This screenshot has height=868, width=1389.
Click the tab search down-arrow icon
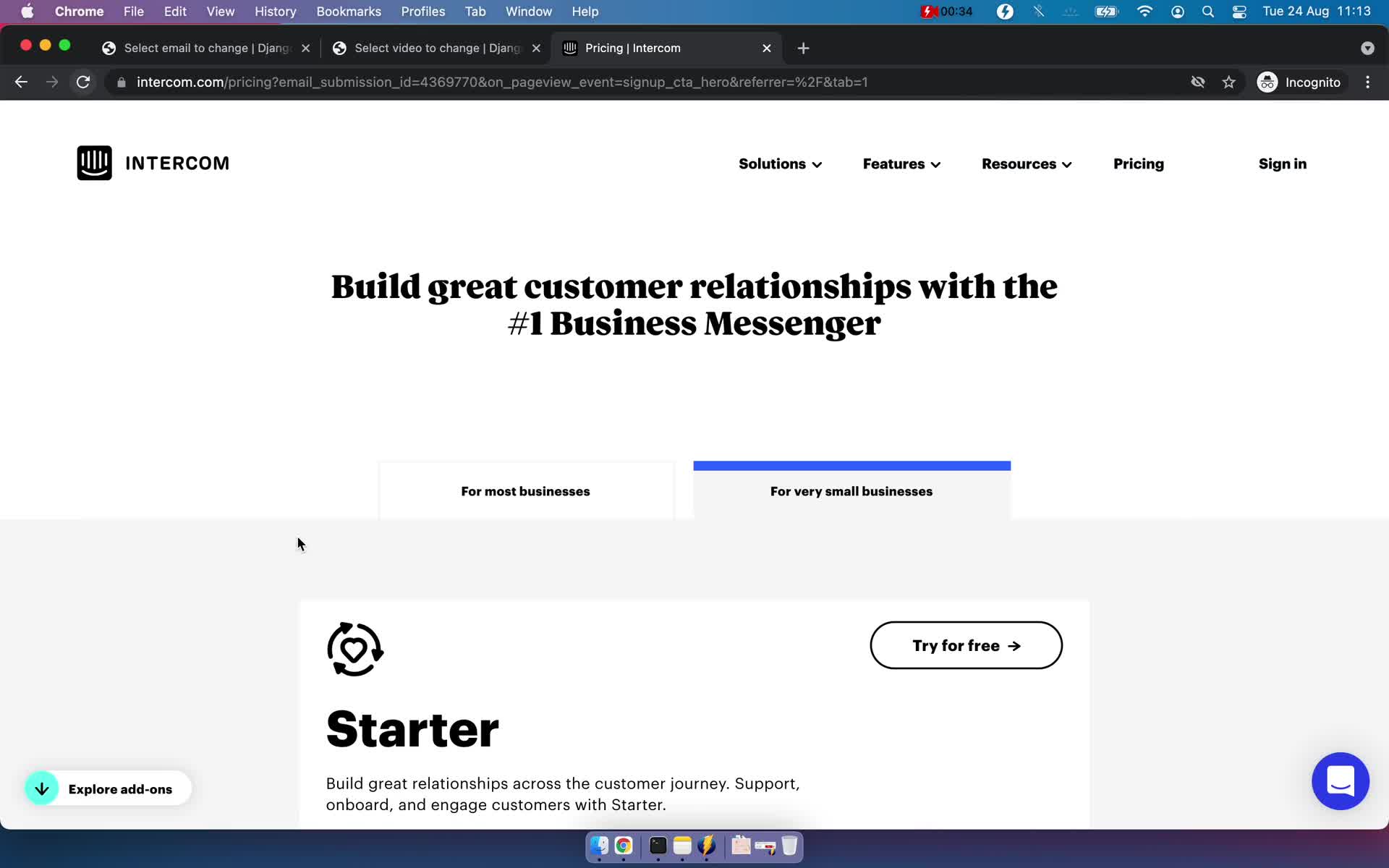tap(1367, 48)
